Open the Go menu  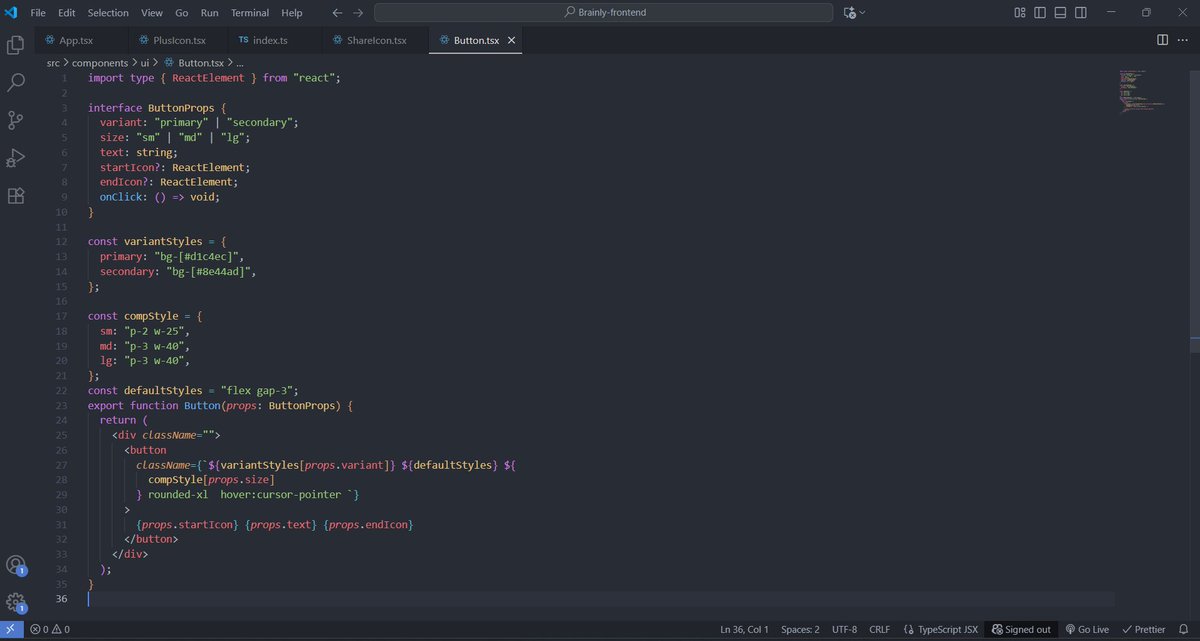point(181,13)
